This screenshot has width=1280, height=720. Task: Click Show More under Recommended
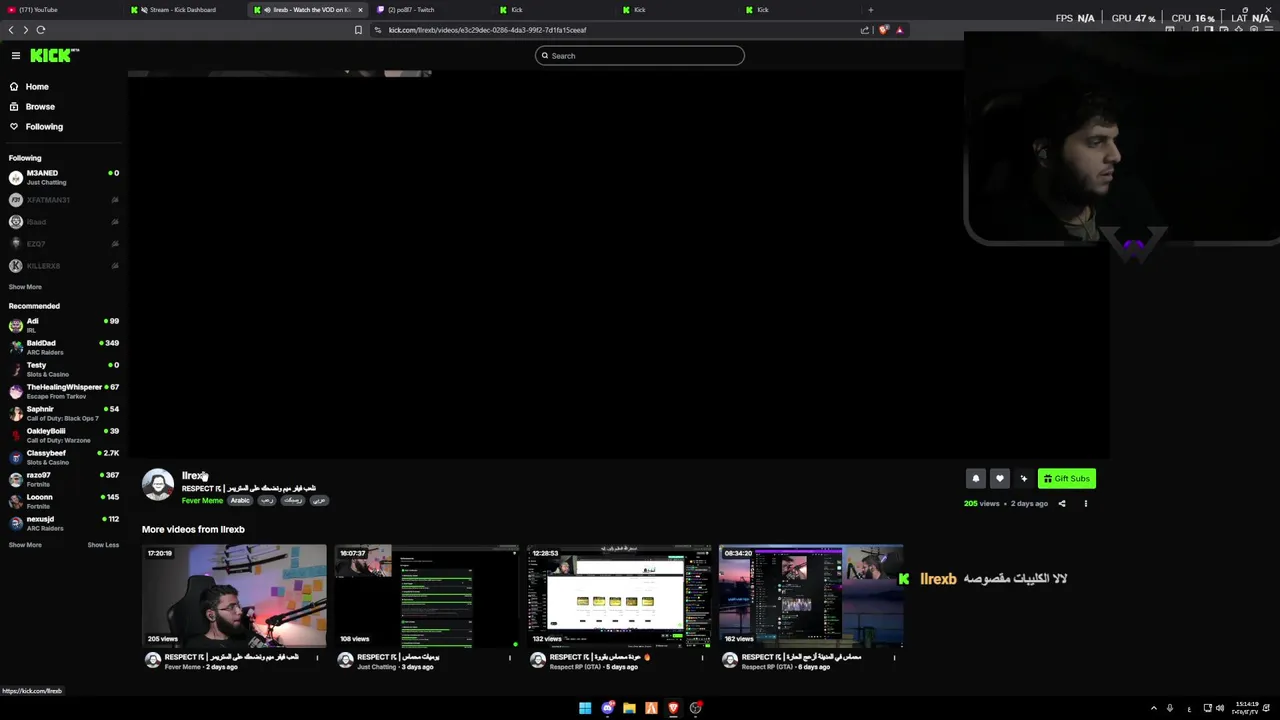point(25,545)
